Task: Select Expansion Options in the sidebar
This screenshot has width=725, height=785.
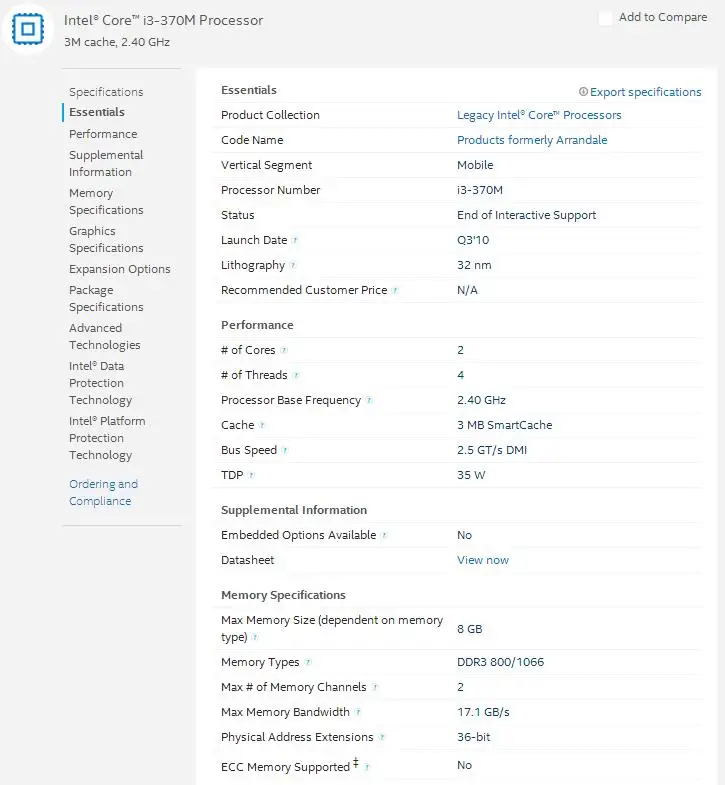Action: click(x=119, y=269)
